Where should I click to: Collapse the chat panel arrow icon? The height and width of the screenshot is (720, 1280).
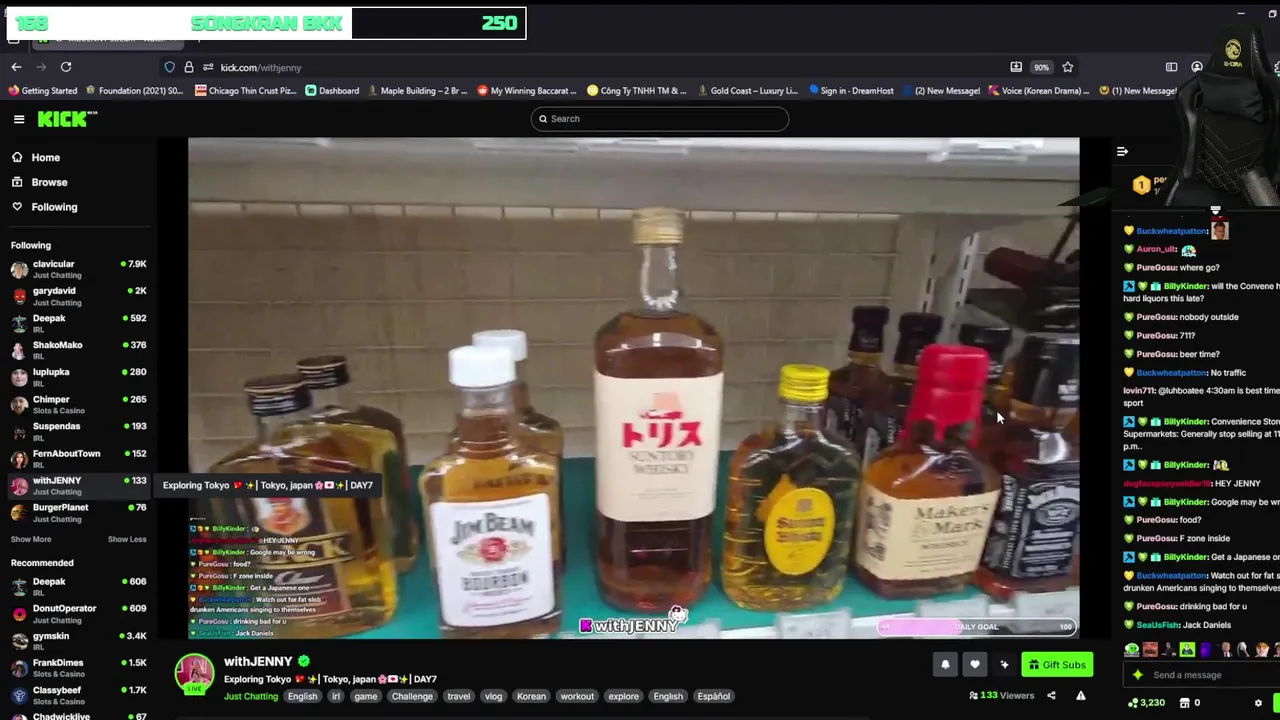pos(1122,151)
